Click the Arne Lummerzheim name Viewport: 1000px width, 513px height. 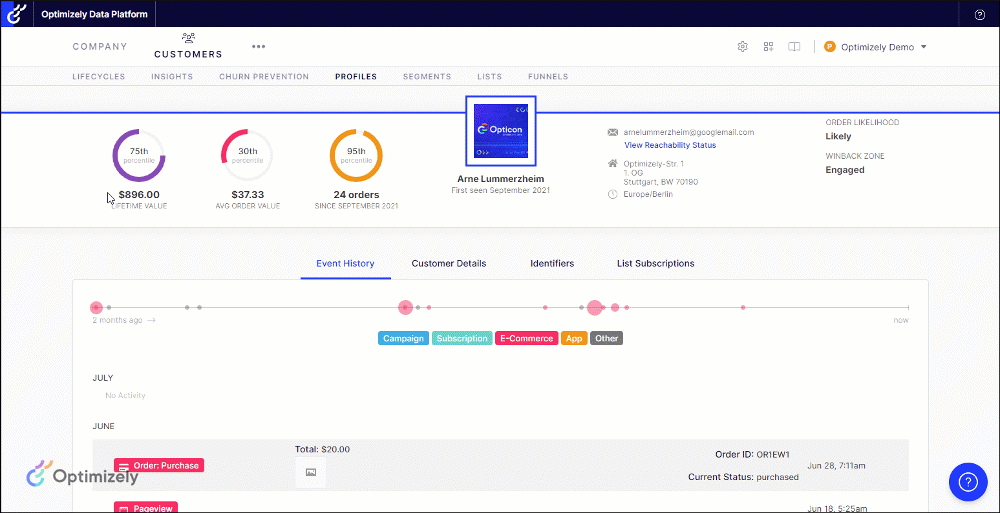click(501, 179)
